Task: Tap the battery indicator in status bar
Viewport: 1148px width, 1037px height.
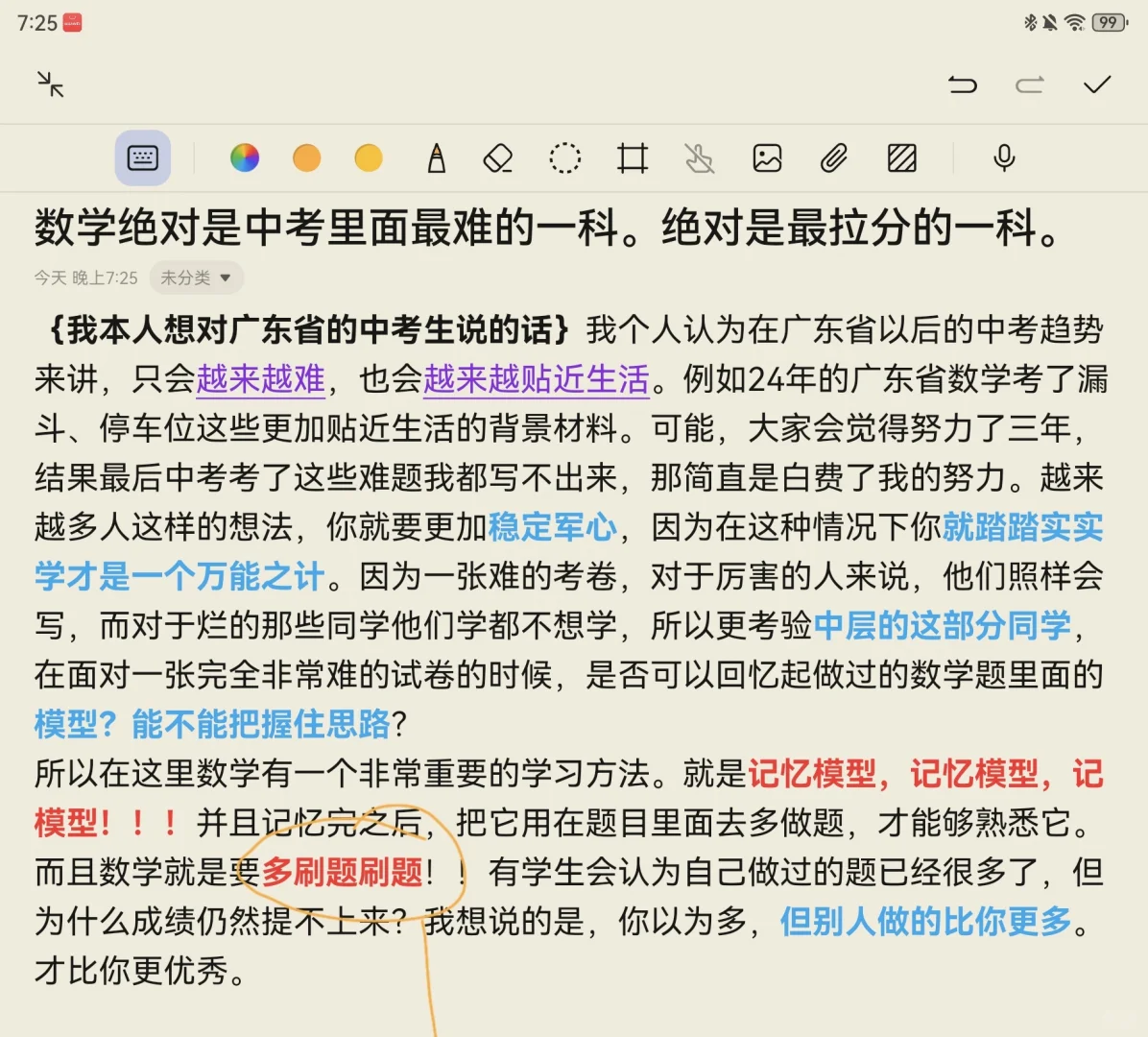Action: tap(1110, 23)
